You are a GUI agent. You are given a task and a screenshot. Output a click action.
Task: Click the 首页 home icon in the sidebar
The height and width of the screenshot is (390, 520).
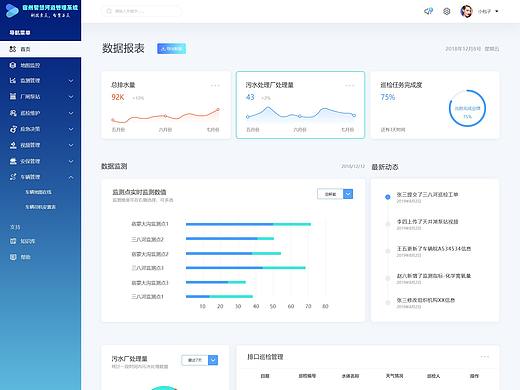tap(13, 49)
